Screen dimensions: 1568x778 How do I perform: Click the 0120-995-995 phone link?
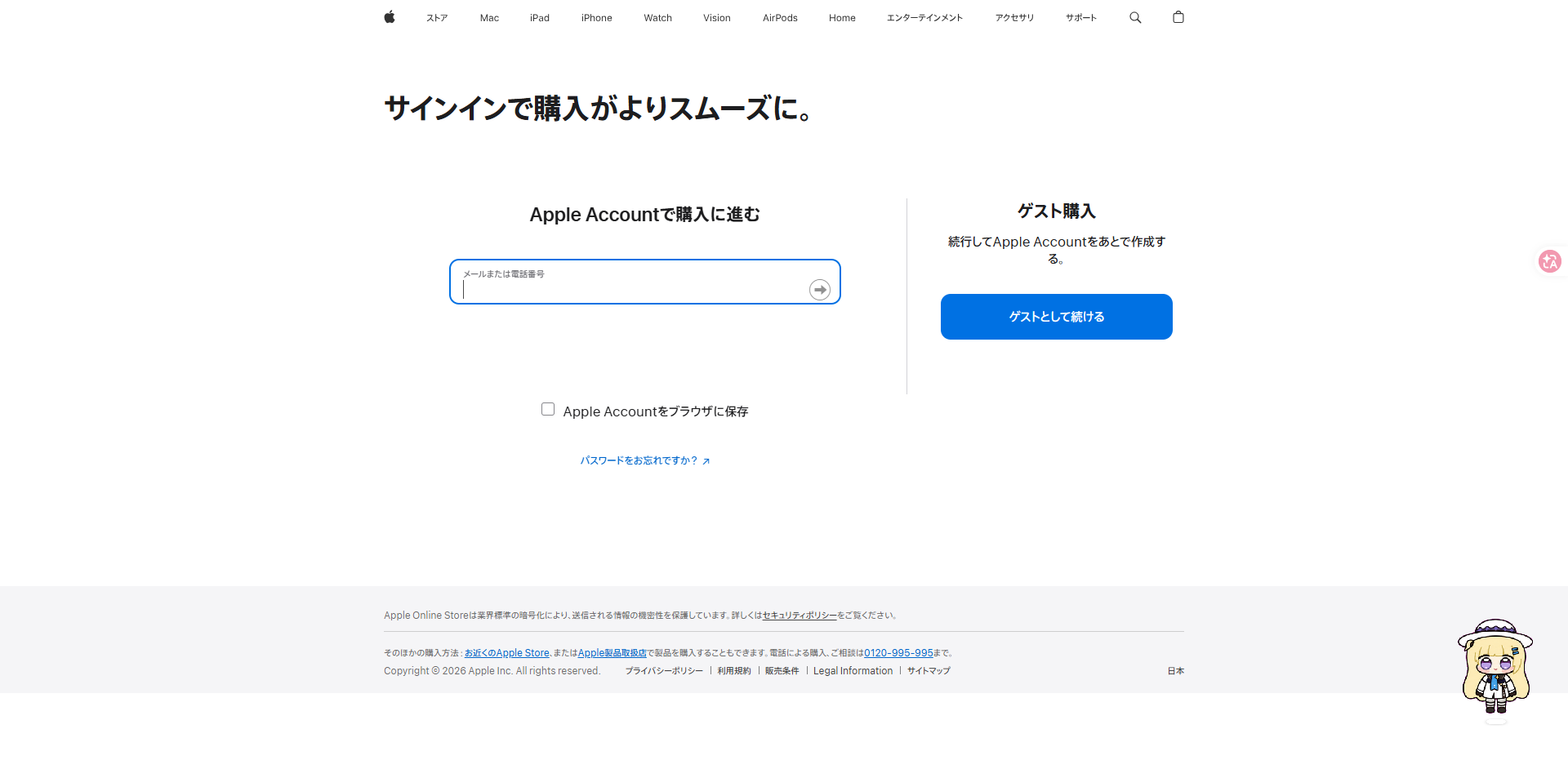tap(898, 653)
